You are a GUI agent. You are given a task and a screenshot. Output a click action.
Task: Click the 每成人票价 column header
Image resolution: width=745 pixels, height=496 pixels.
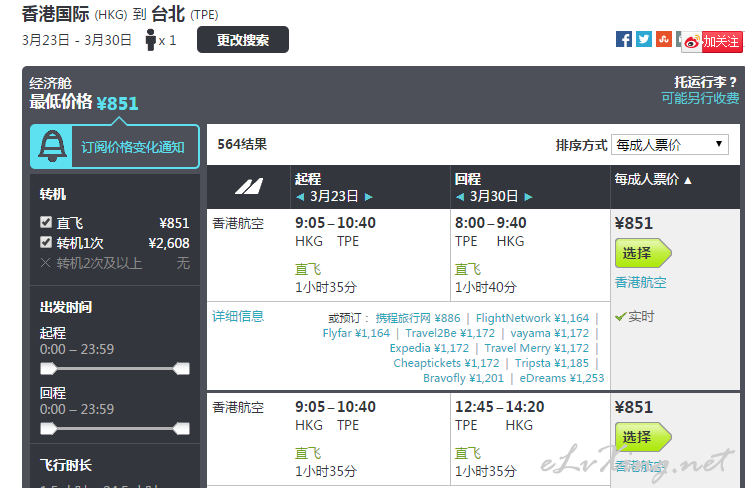(x=646, y=180)
